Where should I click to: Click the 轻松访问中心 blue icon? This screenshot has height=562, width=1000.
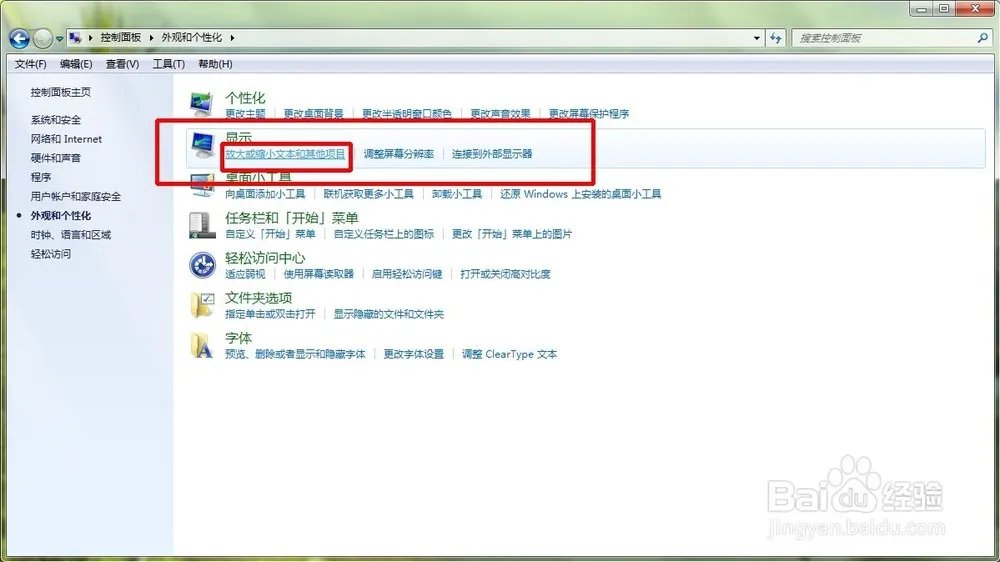coord(203,265)
